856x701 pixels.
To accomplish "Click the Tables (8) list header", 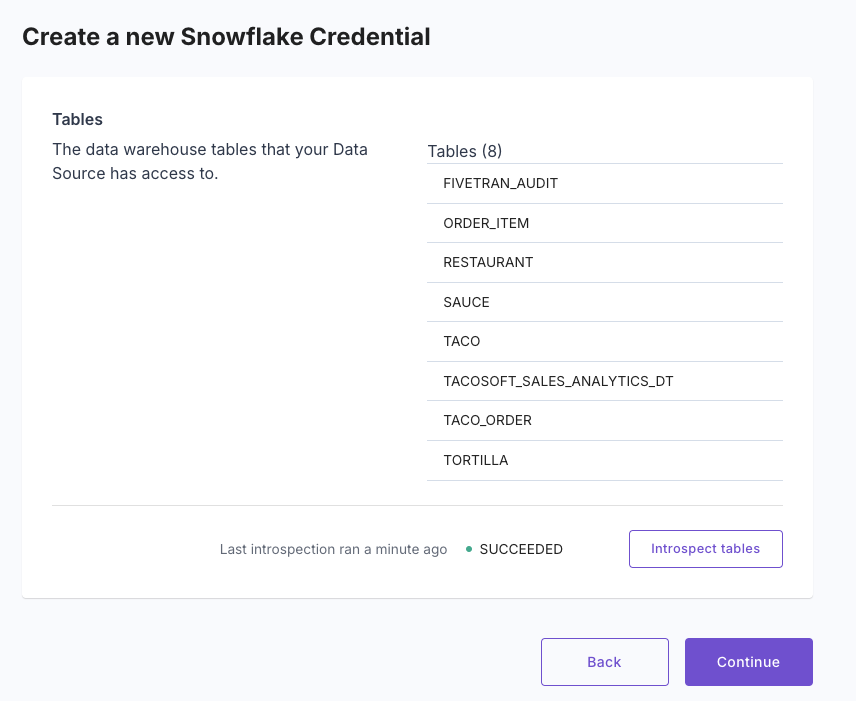I will 464,151.
